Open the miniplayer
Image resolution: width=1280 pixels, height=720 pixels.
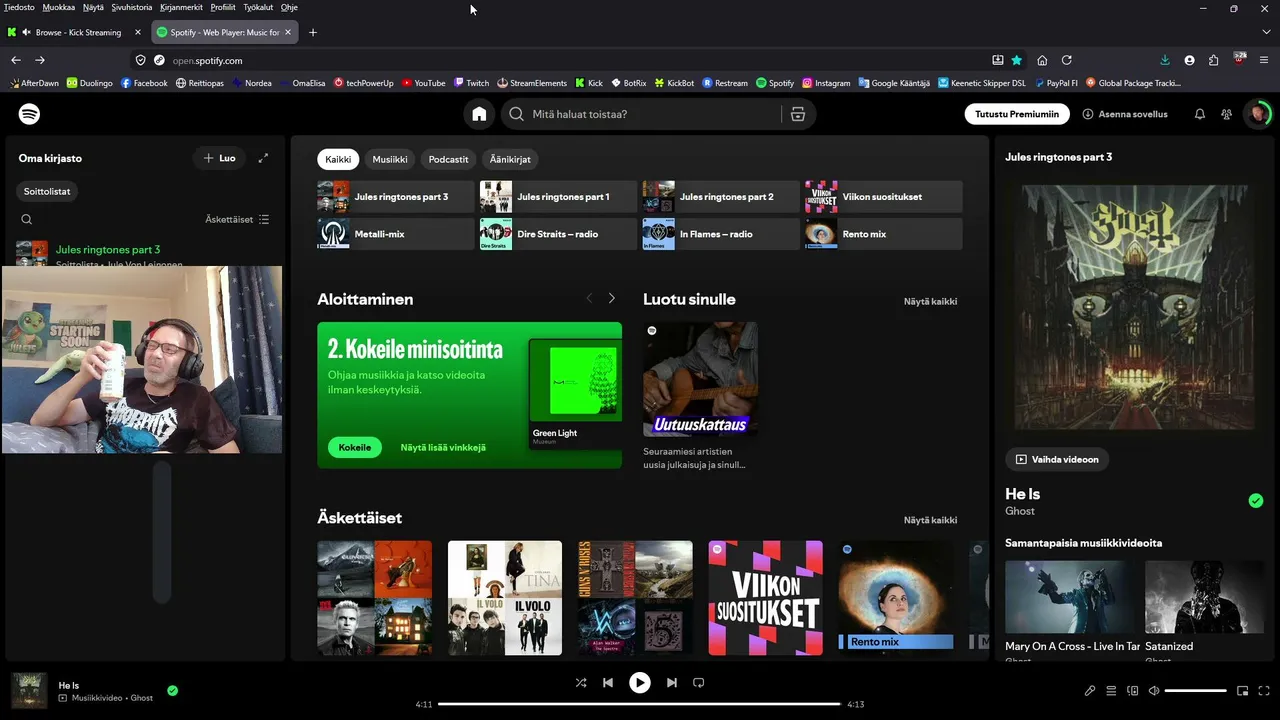pos(1243,691)
